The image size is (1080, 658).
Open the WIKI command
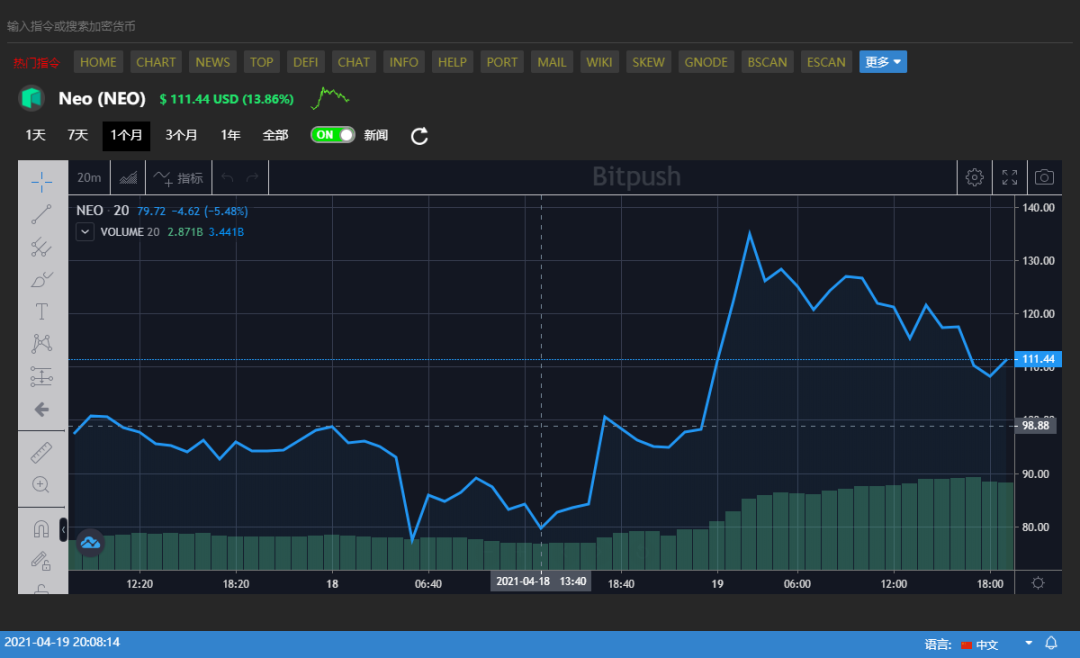(x=599, y=62)
